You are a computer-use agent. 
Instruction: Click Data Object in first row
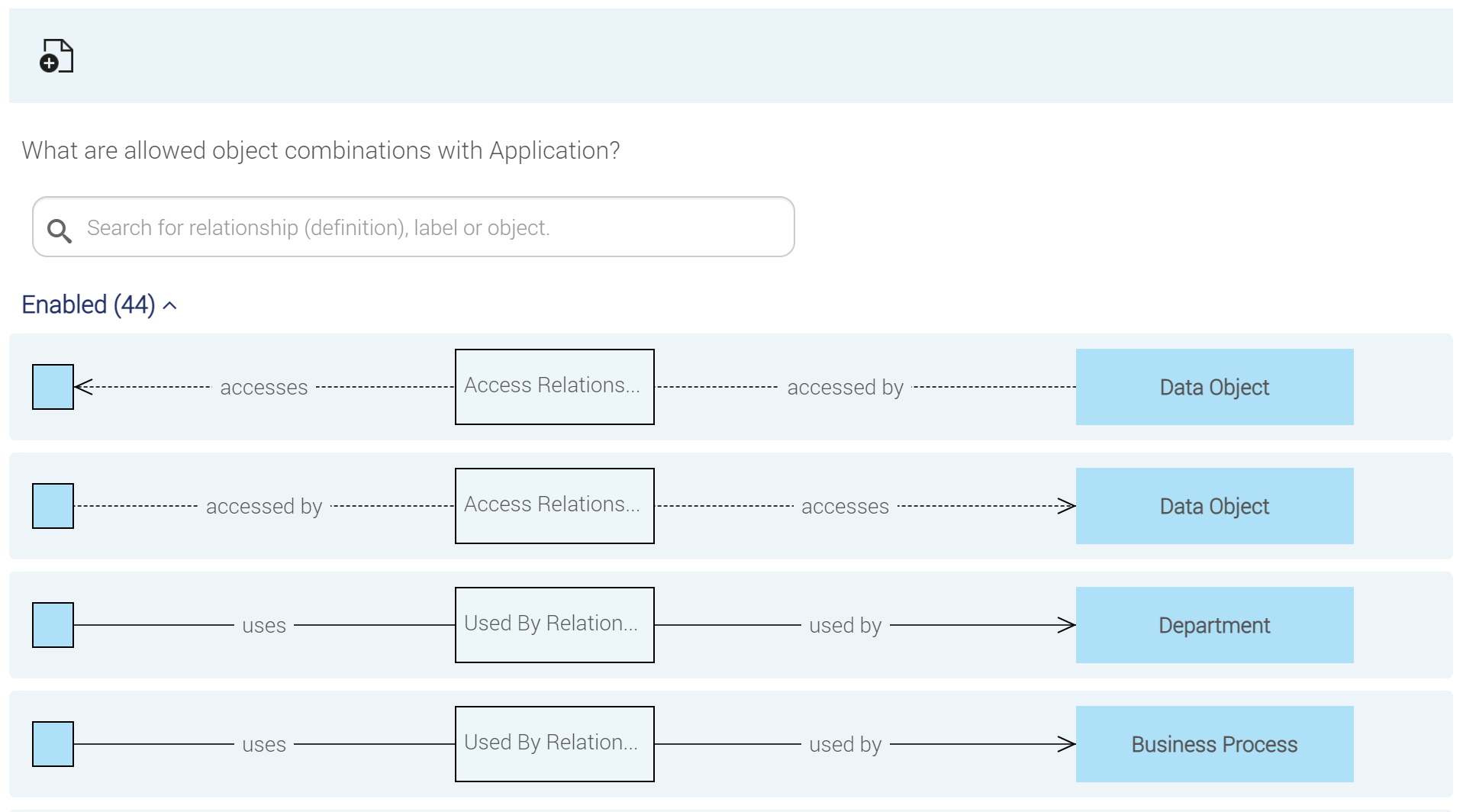[1214, 387]
